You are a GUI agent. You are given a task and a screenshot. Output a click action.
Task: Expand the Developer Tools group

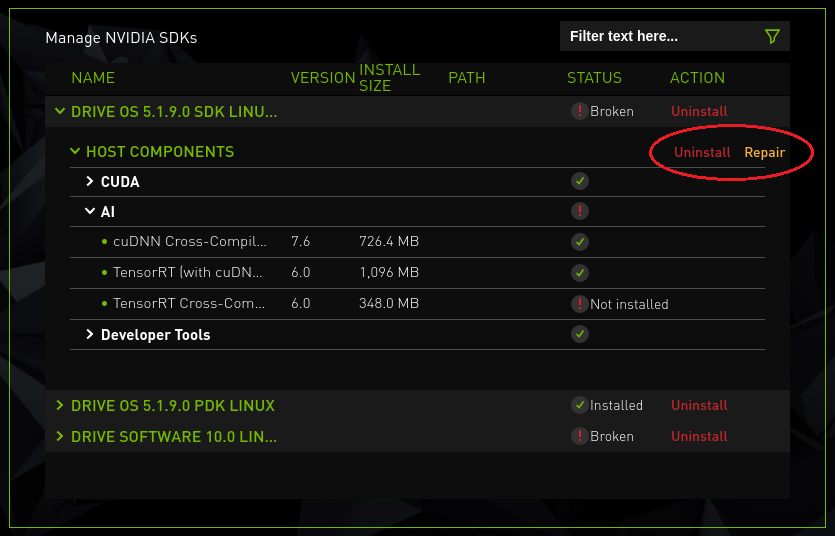pos(90,335)
